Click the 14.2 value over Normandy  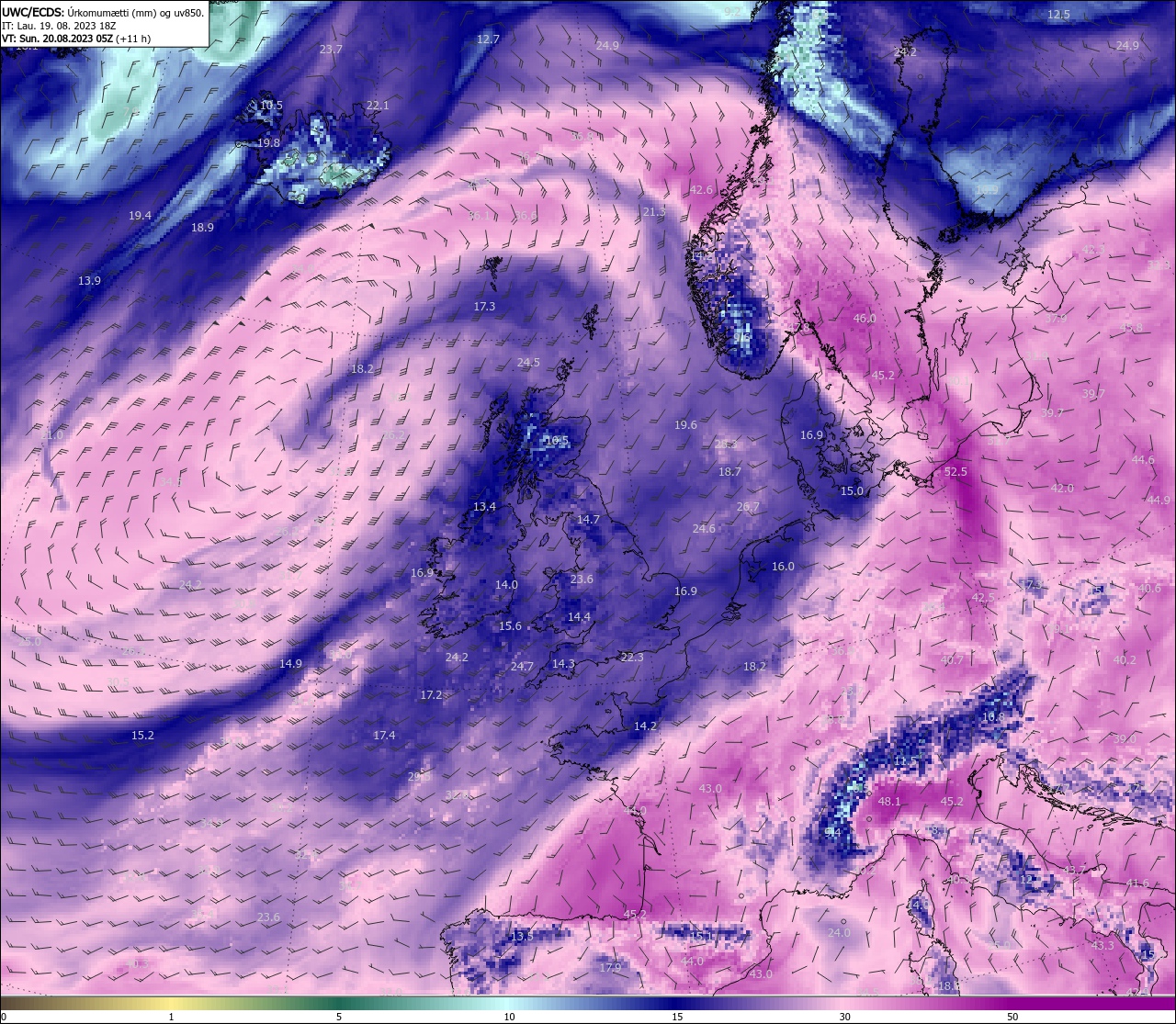point(645,726)
